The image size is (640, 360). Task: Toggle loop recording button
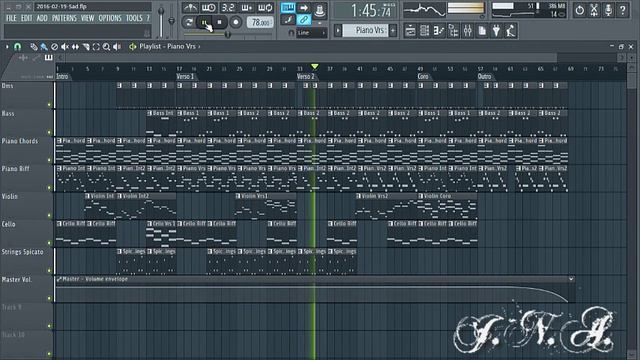pyautogui.click(x=265, y=7)
